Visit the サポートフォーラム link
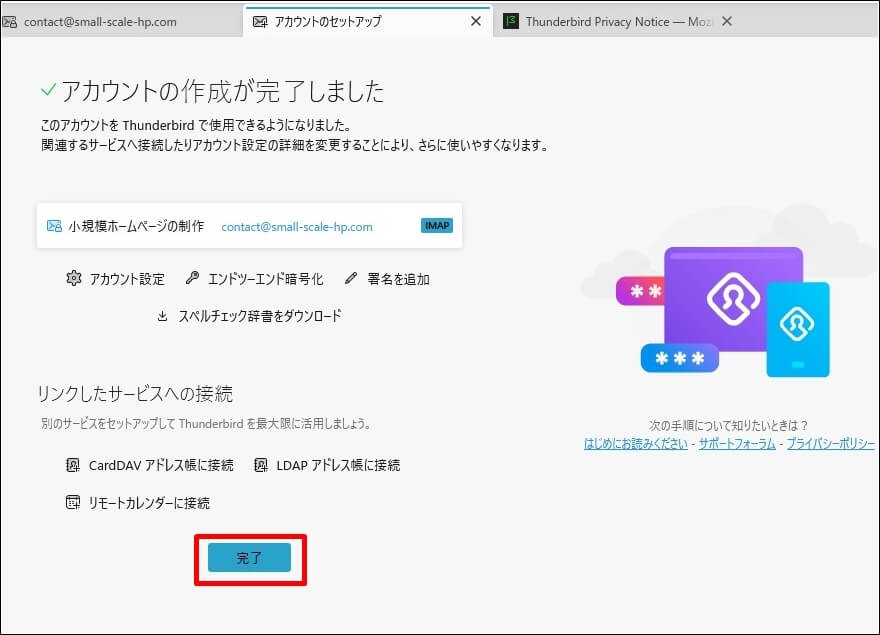 [737, 444]
